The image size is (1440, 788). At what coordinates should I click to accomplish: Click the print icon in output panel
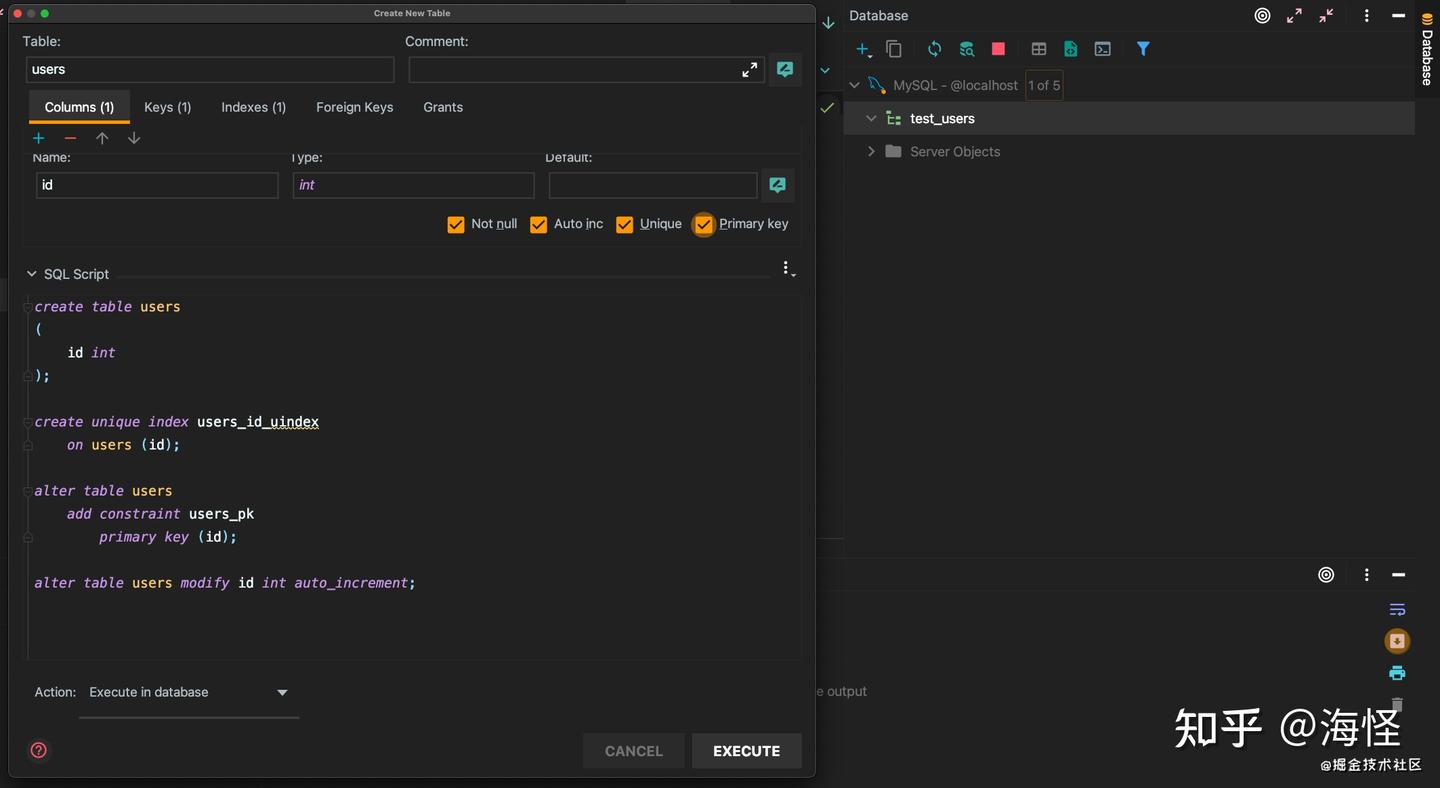coord(1397,673)
